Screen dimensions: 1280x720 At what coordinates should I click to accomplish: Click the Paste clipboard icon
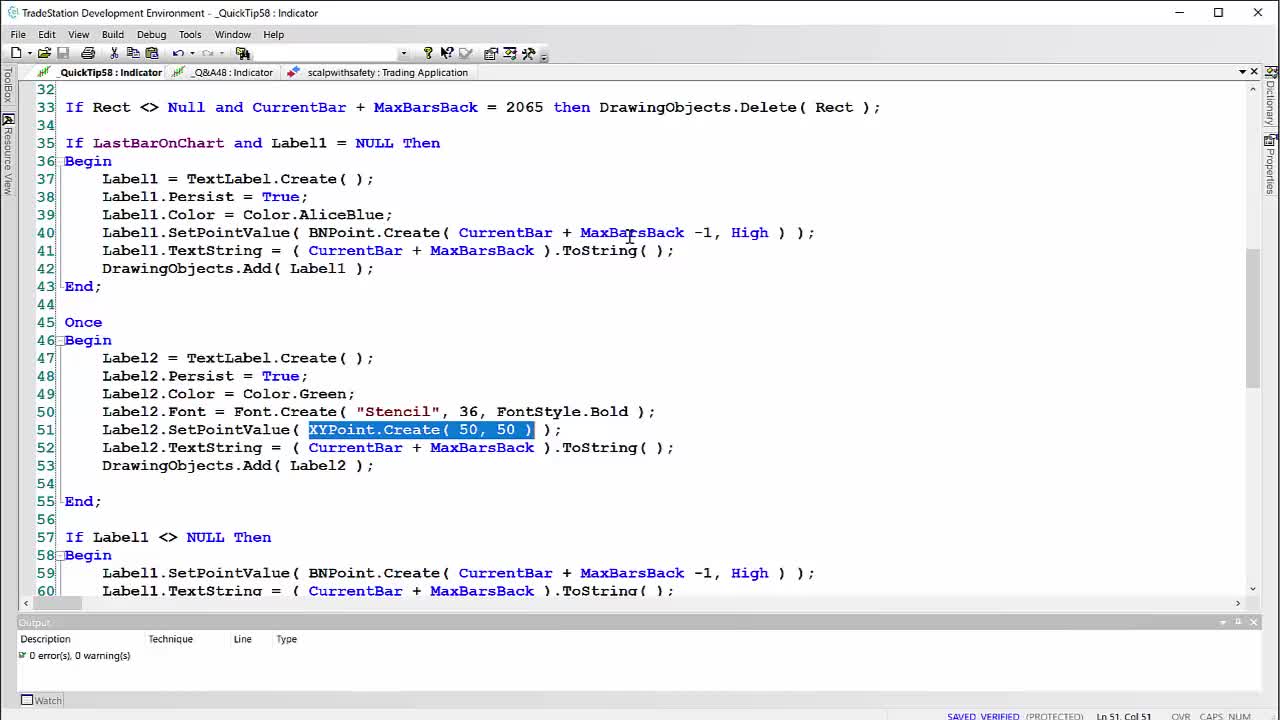tap(152, 53)
